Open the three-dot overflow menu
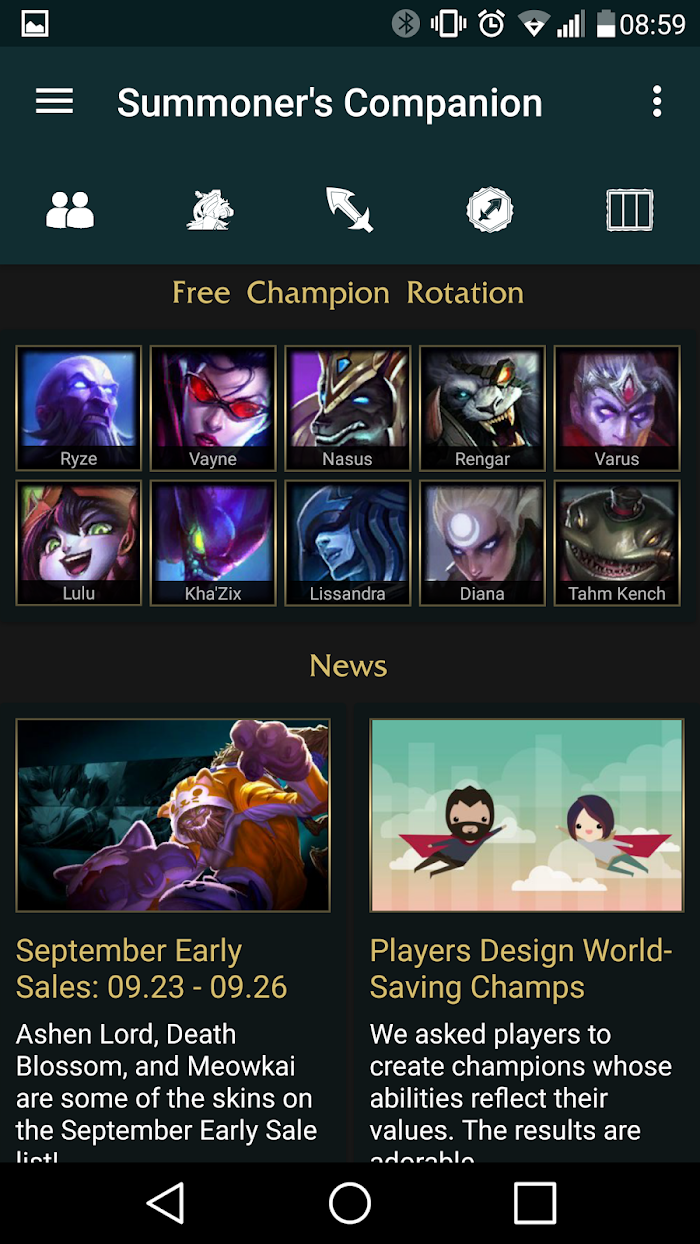 pyautogui.click(x=657, y=102)
